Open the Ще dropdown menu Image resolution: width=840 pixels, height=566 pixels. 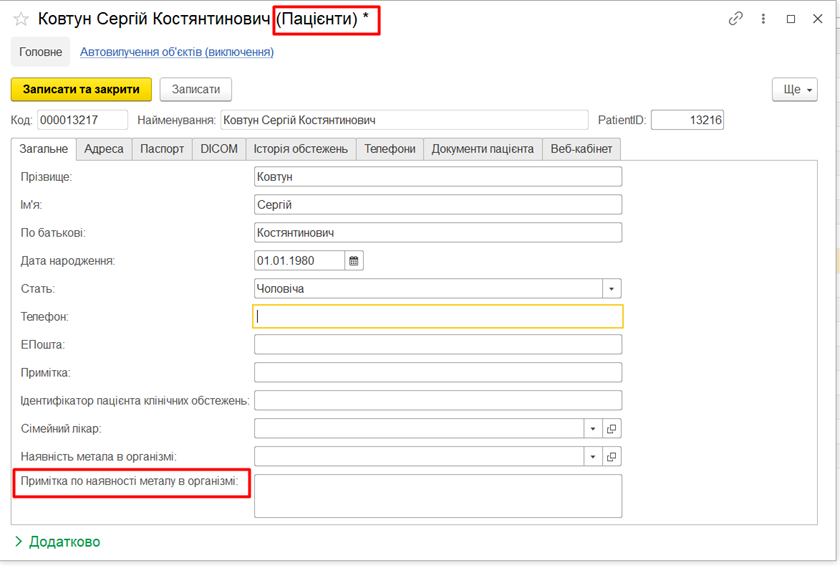click(795, 89)
